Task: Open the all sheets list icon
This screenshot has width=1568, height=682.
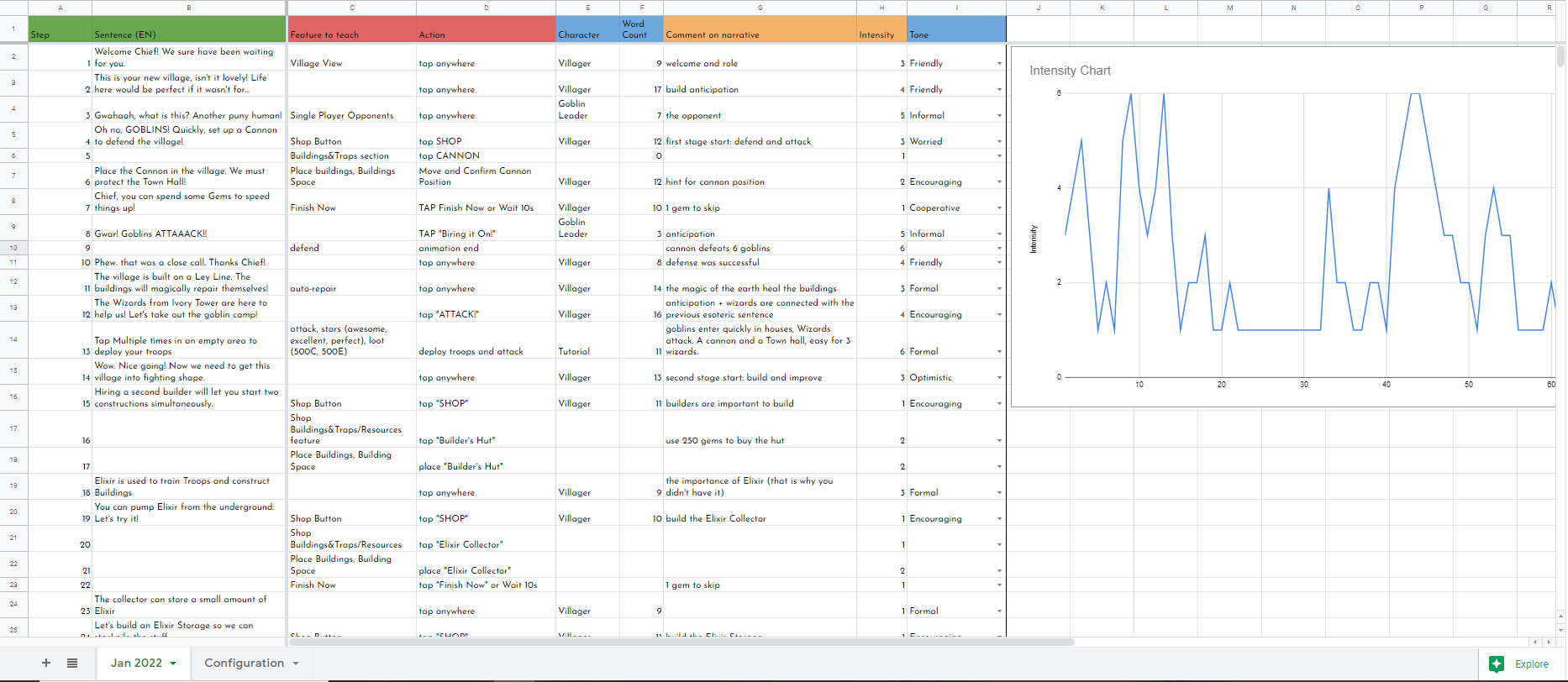Action: pos(72,663)
